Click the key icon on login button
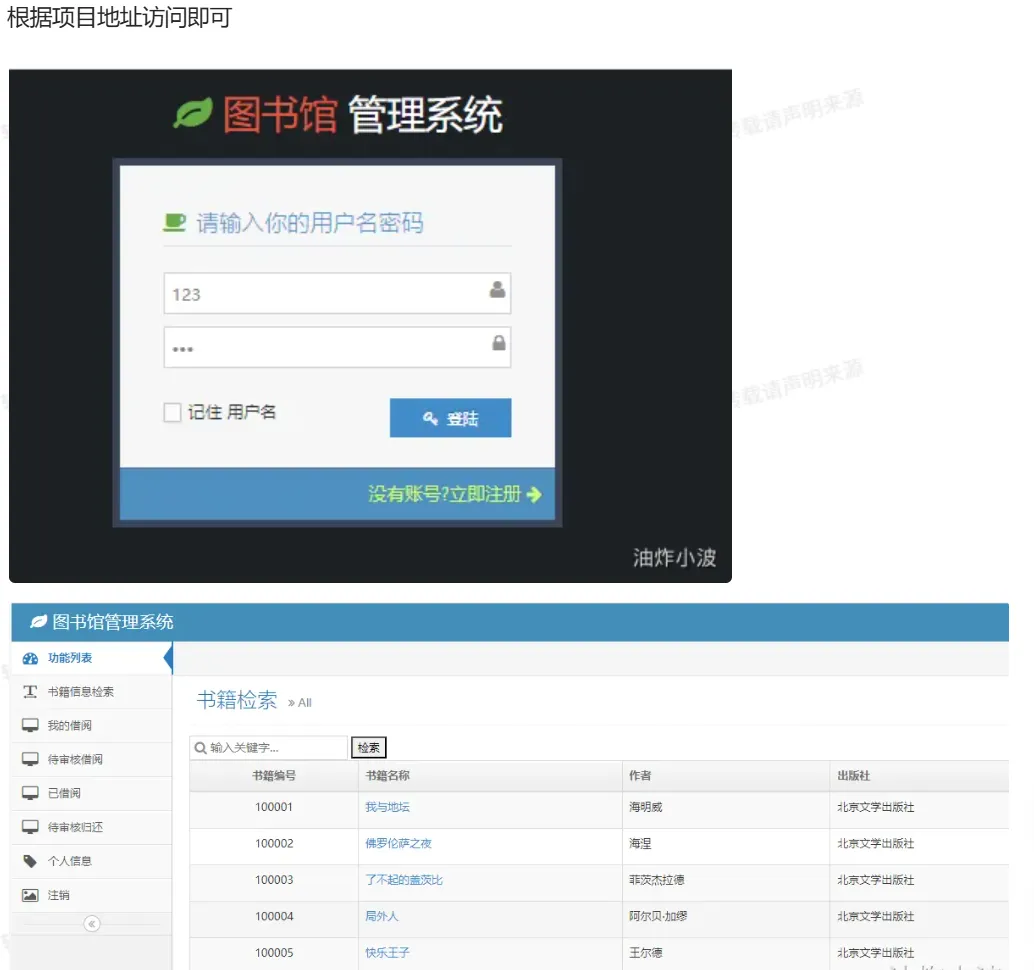Screen dimensions: 1034x970 point(430,418)
